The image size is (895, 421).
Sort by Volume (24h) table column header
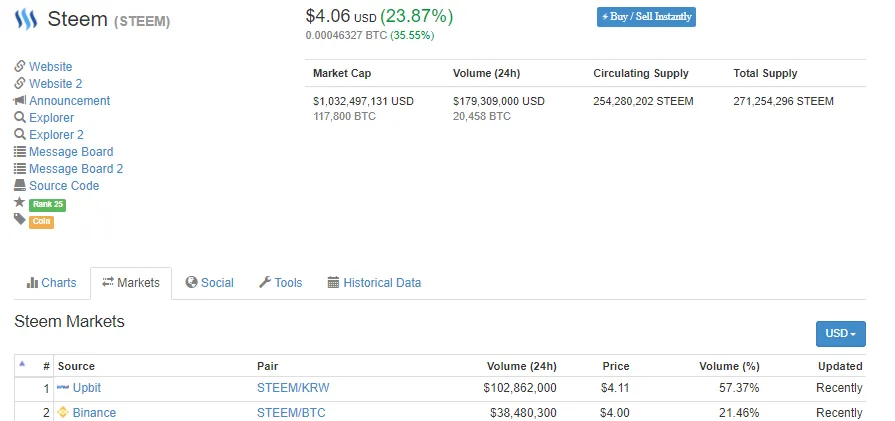522,366
